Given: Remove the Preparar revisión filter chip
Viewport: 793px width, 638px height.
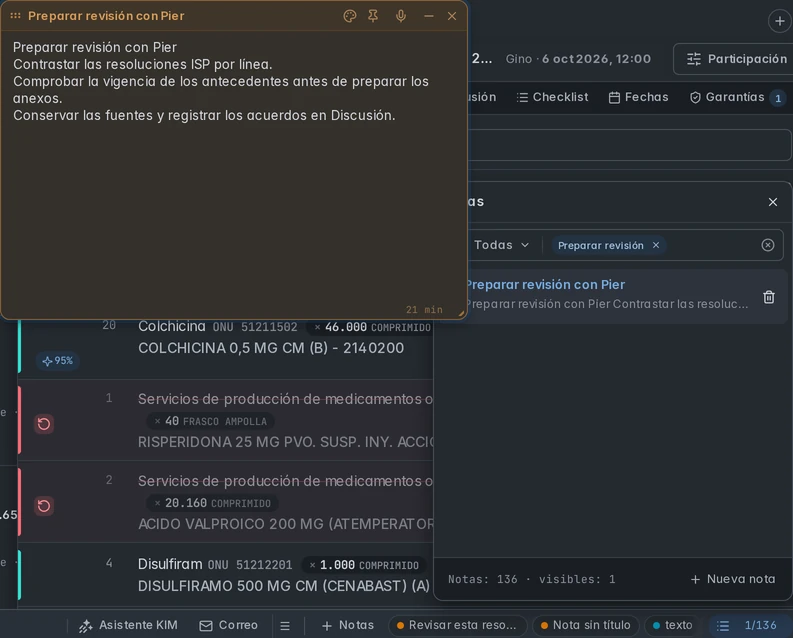Looking at the screenshot, I should [x=656, y=245].
